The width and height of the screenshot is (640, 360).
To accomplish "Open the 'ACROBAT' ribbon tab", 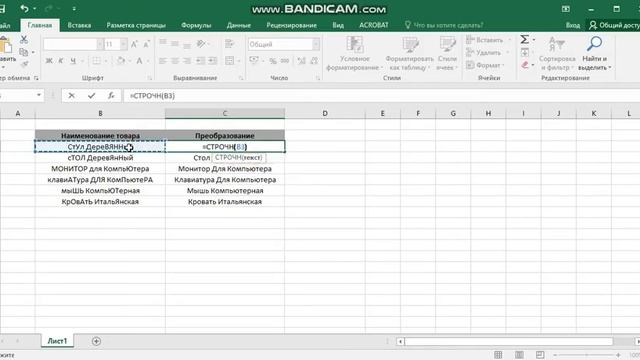I will [373, 25].
